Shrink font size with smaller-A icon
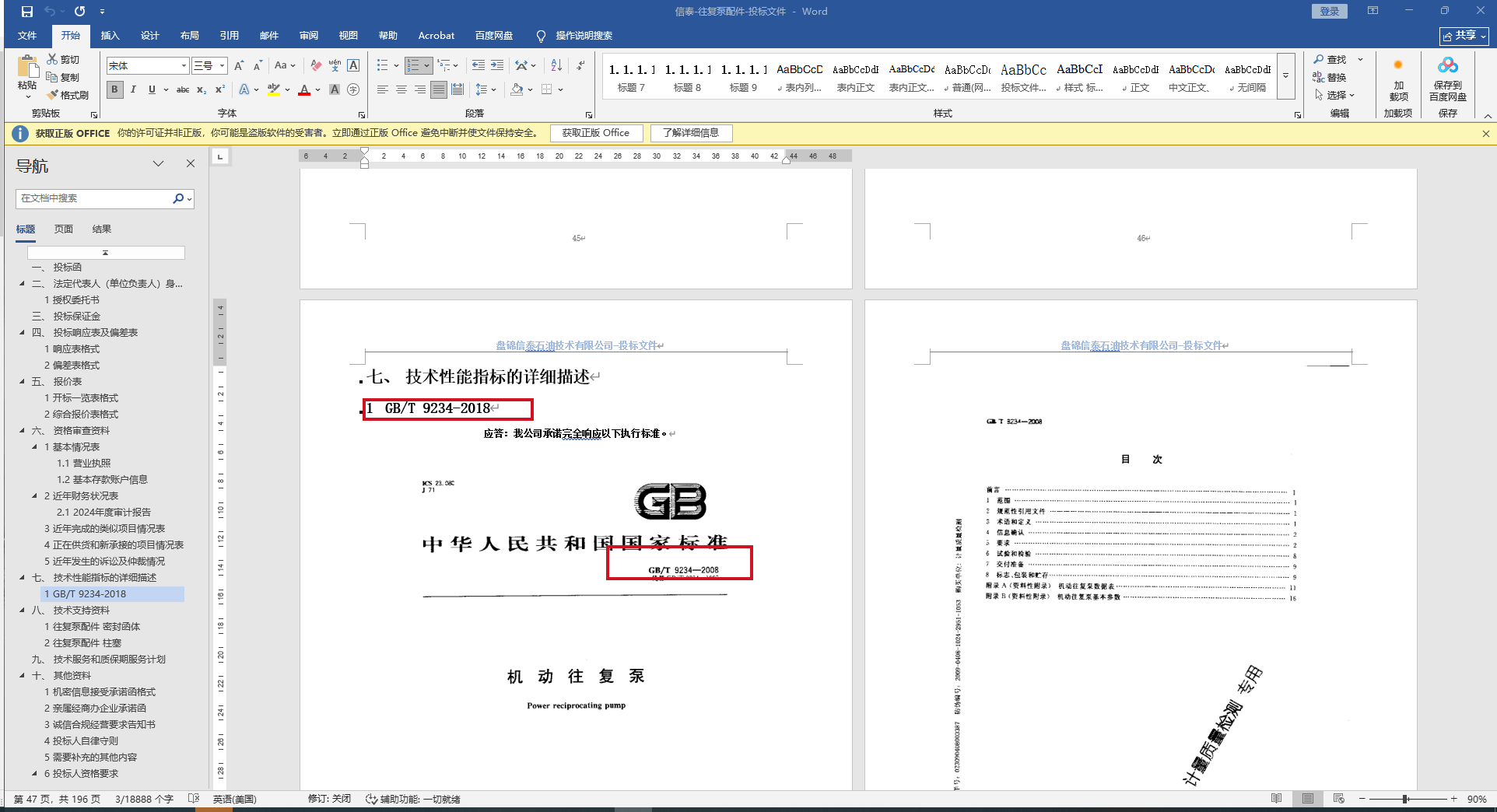The height and width of the screenshot is (812, 1497). pos(258,65)
